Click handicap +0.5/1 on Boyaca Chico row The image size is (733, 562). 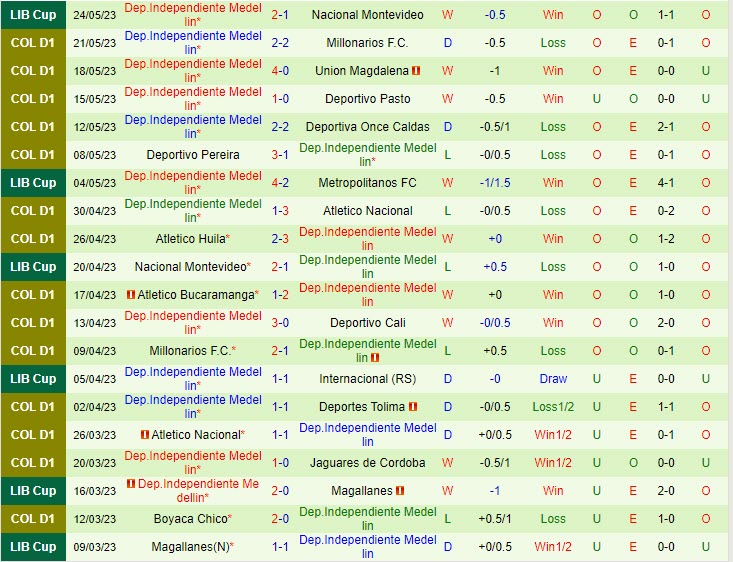[495, 519]
